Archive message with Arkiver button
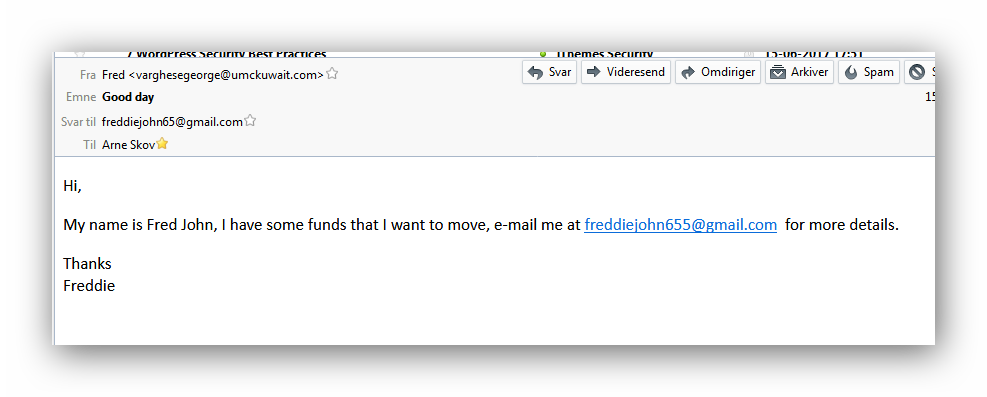987x397 pixels. tap(799, 72)
